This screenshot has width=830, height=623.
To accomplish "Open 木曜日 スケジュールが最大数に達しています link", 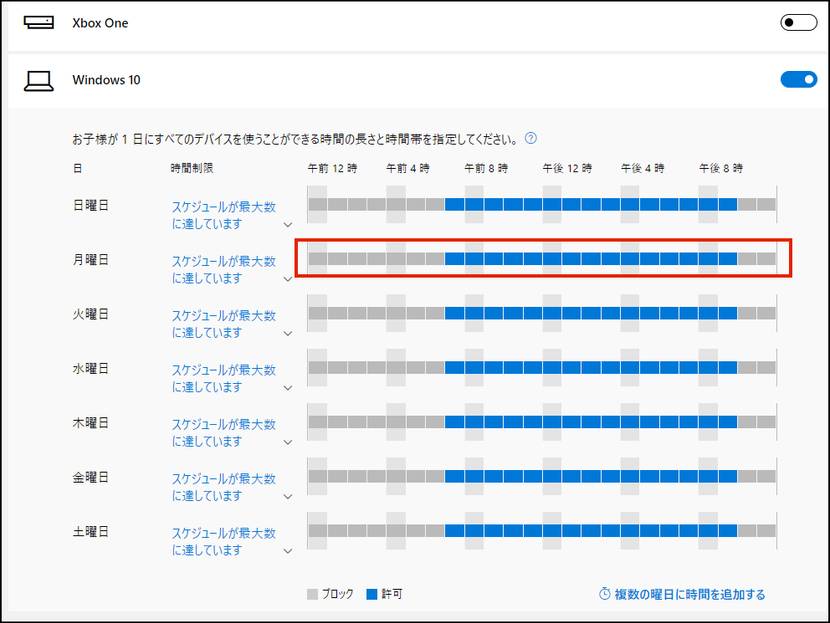I will click(223, 433).
